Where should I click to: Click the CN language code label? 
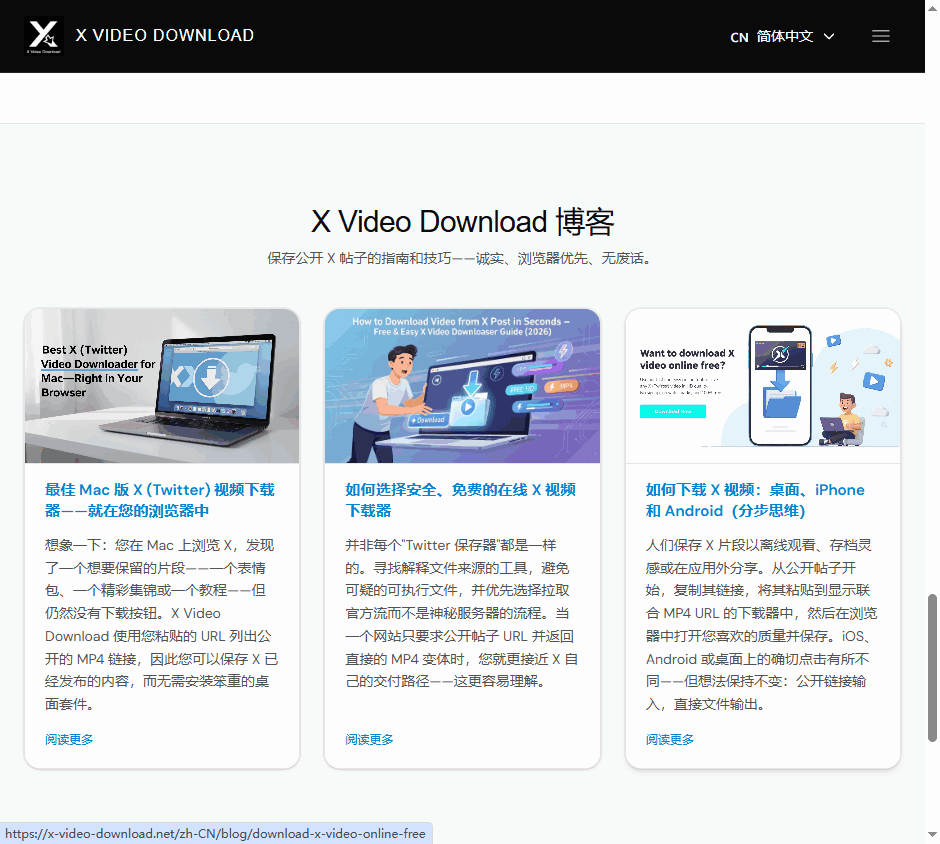click(739, 37)
